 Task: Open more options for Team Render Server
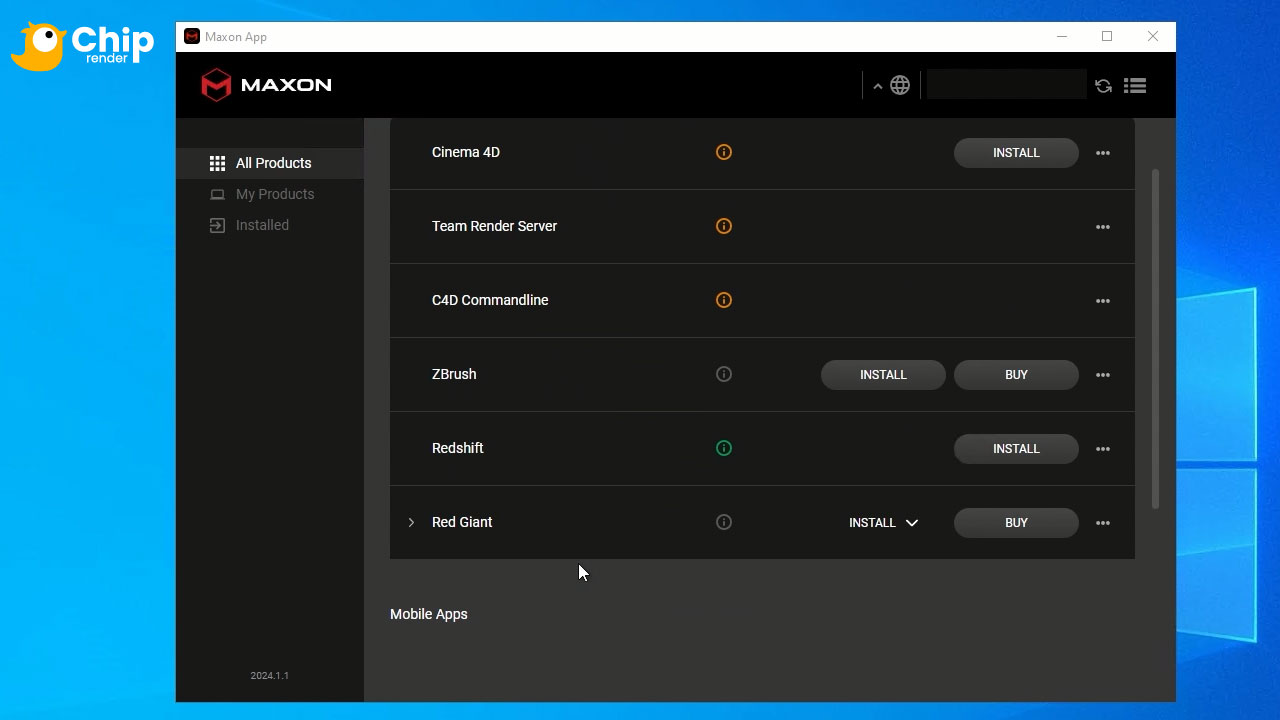pyautogui.click(x=1103, y=227)
